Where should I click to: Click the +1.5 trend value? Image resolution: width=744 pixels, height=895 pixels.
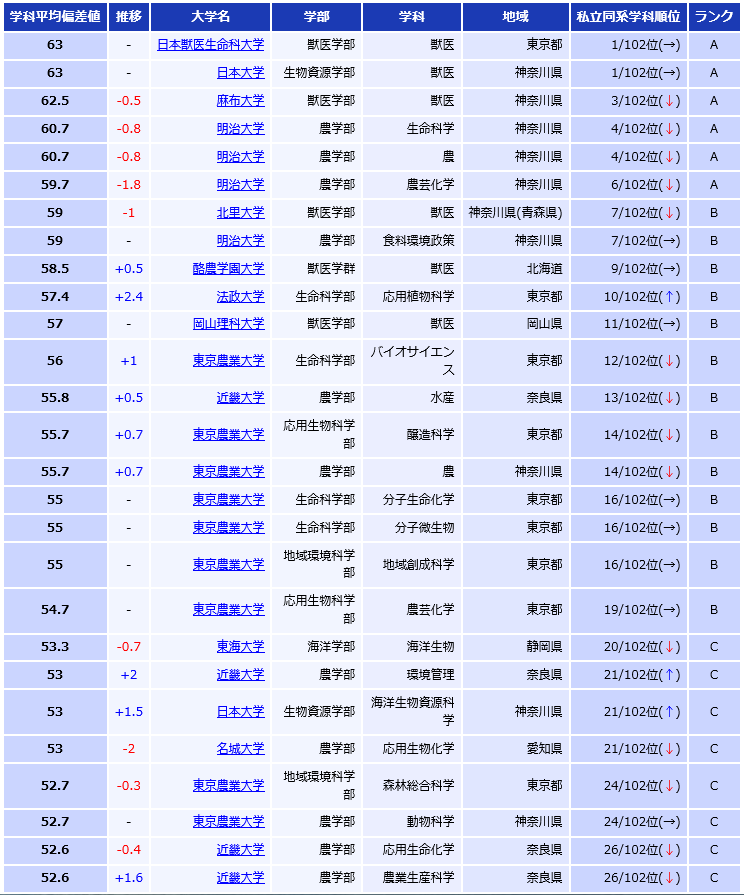pos(128,712)
